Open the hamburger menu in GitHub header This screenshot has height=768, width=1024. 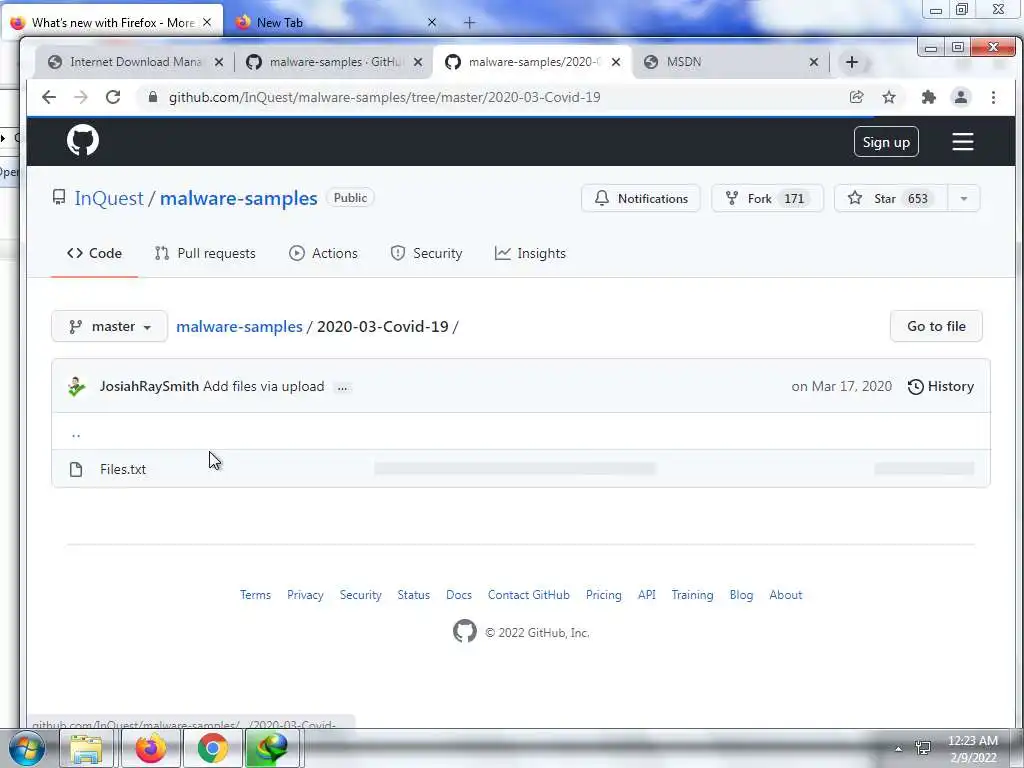click(962, 142)
